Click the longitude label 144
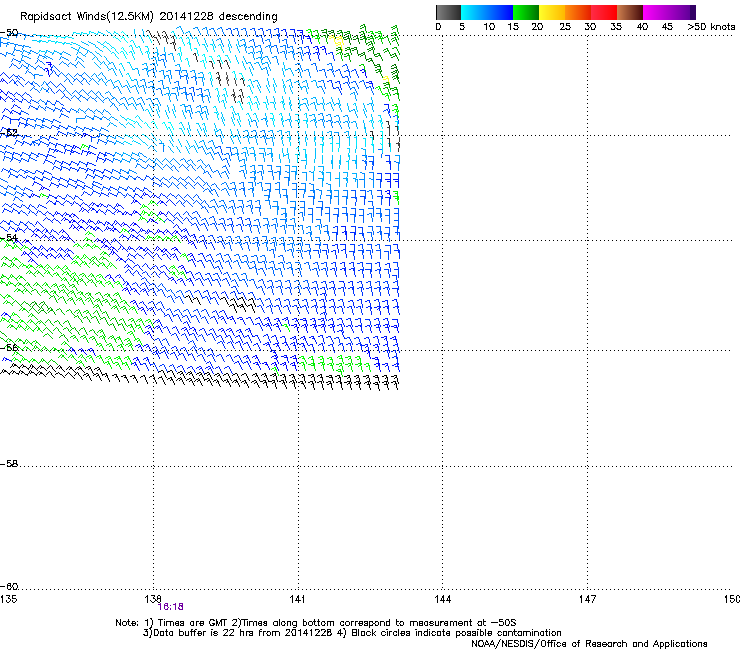The width and height of the screenshot is (740, 650). point(443,599)
